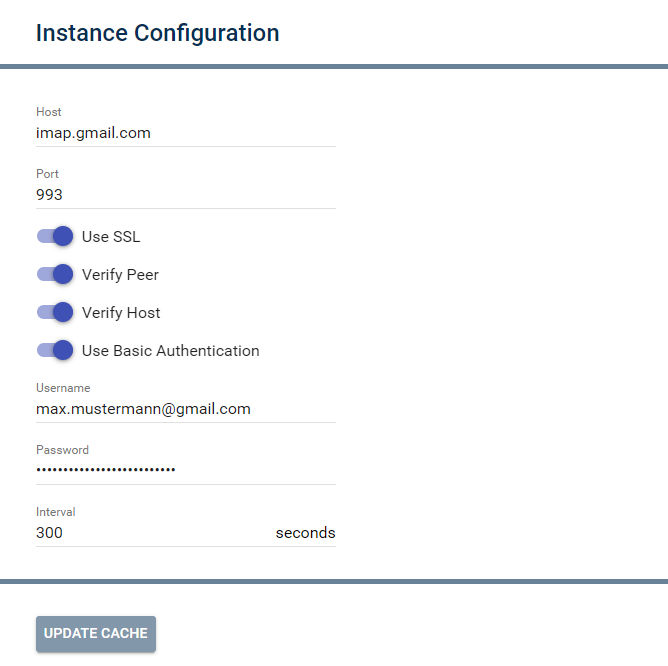Toggle the Verify Host switch
668x666 pixels.
pos(56,313)
